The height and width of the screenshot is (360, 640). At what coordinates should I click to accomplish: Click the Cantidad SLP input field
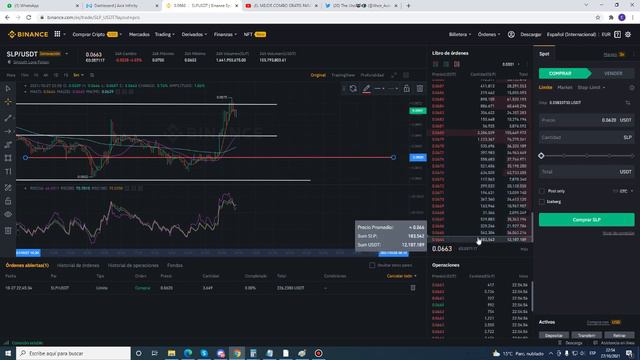click(587, 138)
